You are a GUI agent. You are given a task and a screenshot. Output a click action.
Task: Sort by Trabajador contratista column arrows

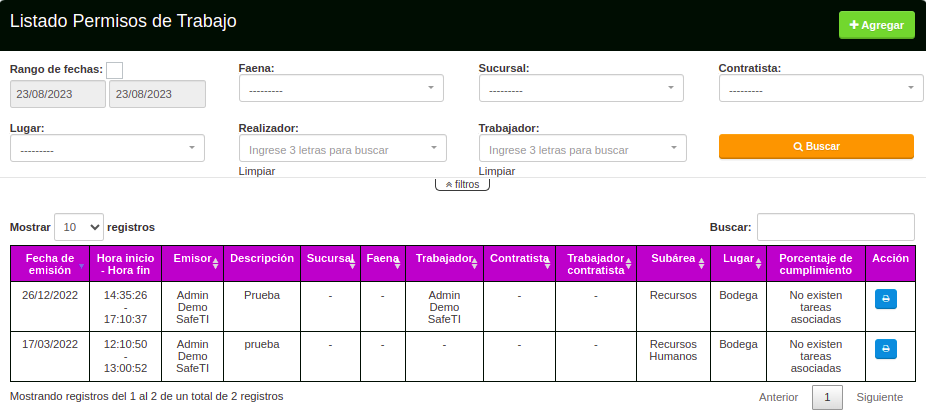(x=629, y=263)
